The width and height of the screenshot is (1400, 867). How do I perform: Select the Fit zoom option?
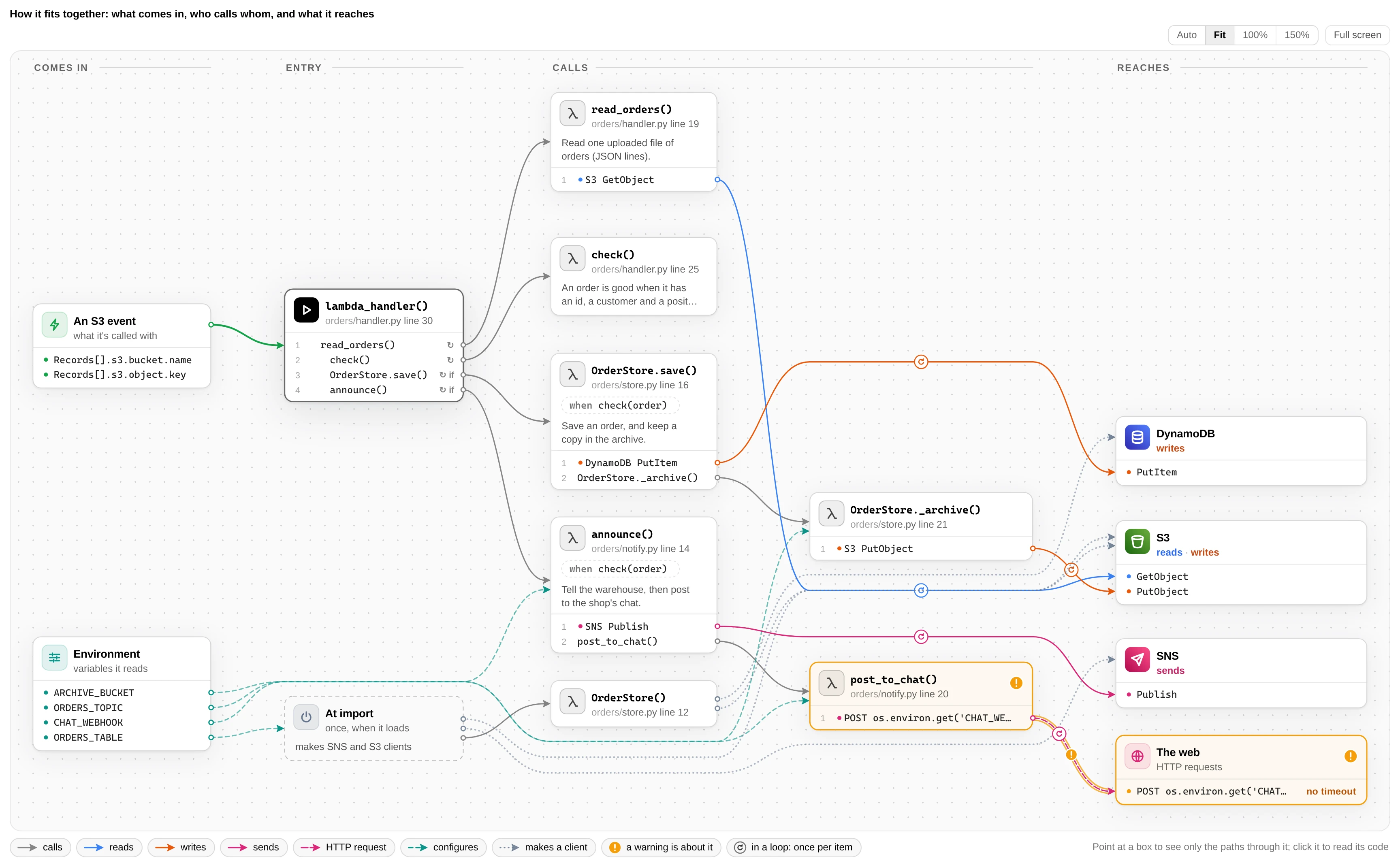(1219, 35)
